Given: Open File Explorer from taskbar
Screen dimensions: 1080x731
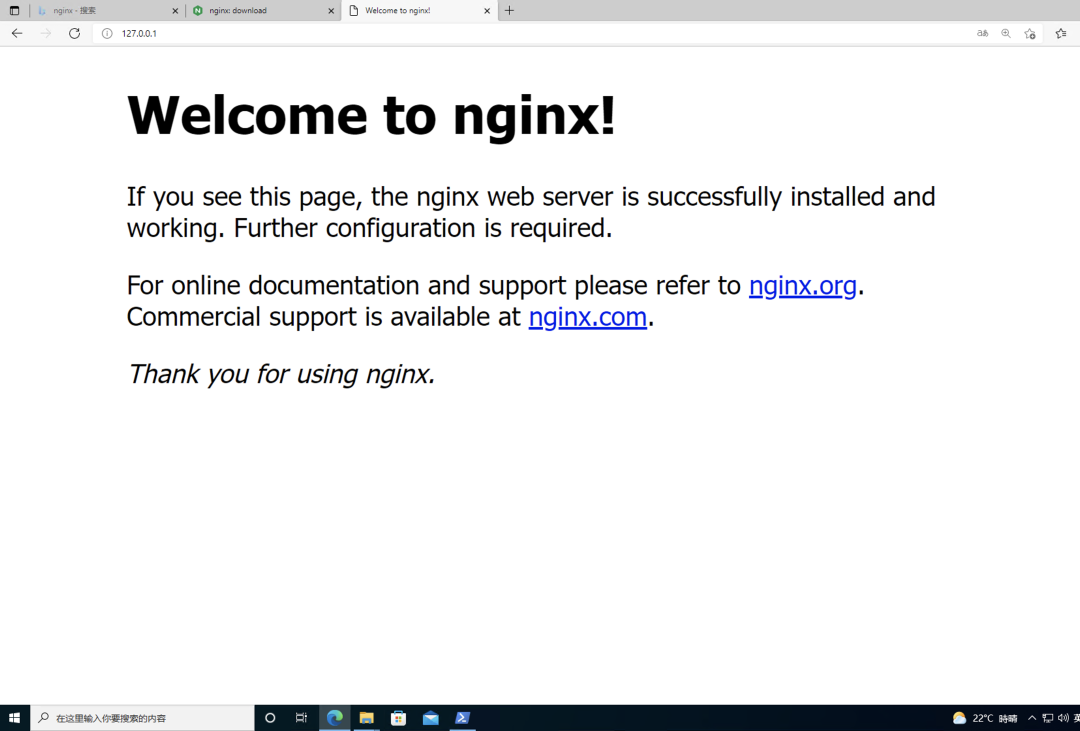Looking at the screenshot, I should tap(366, 718).
